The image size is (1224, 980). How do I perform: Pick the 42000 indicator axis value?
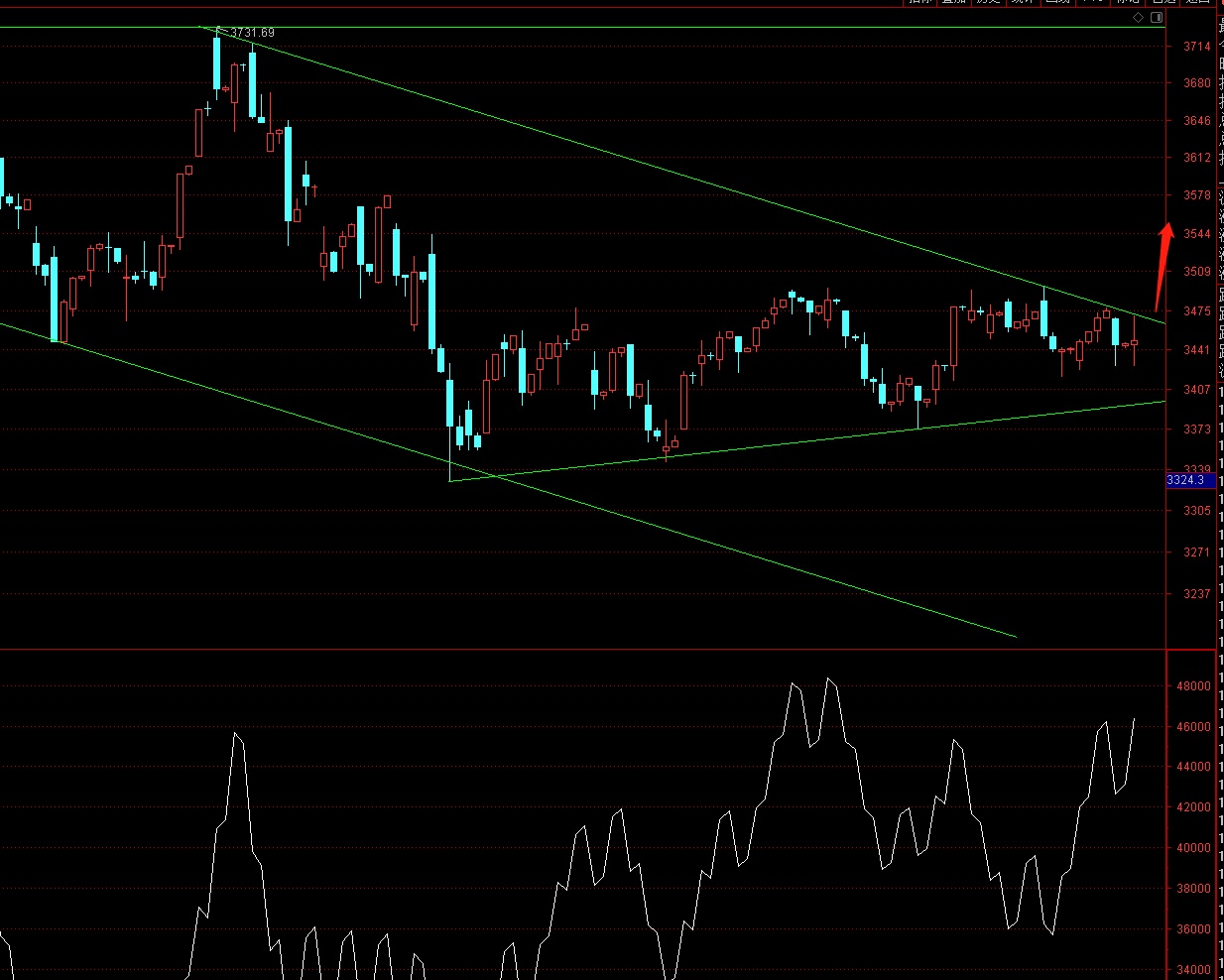[1193, 807]
